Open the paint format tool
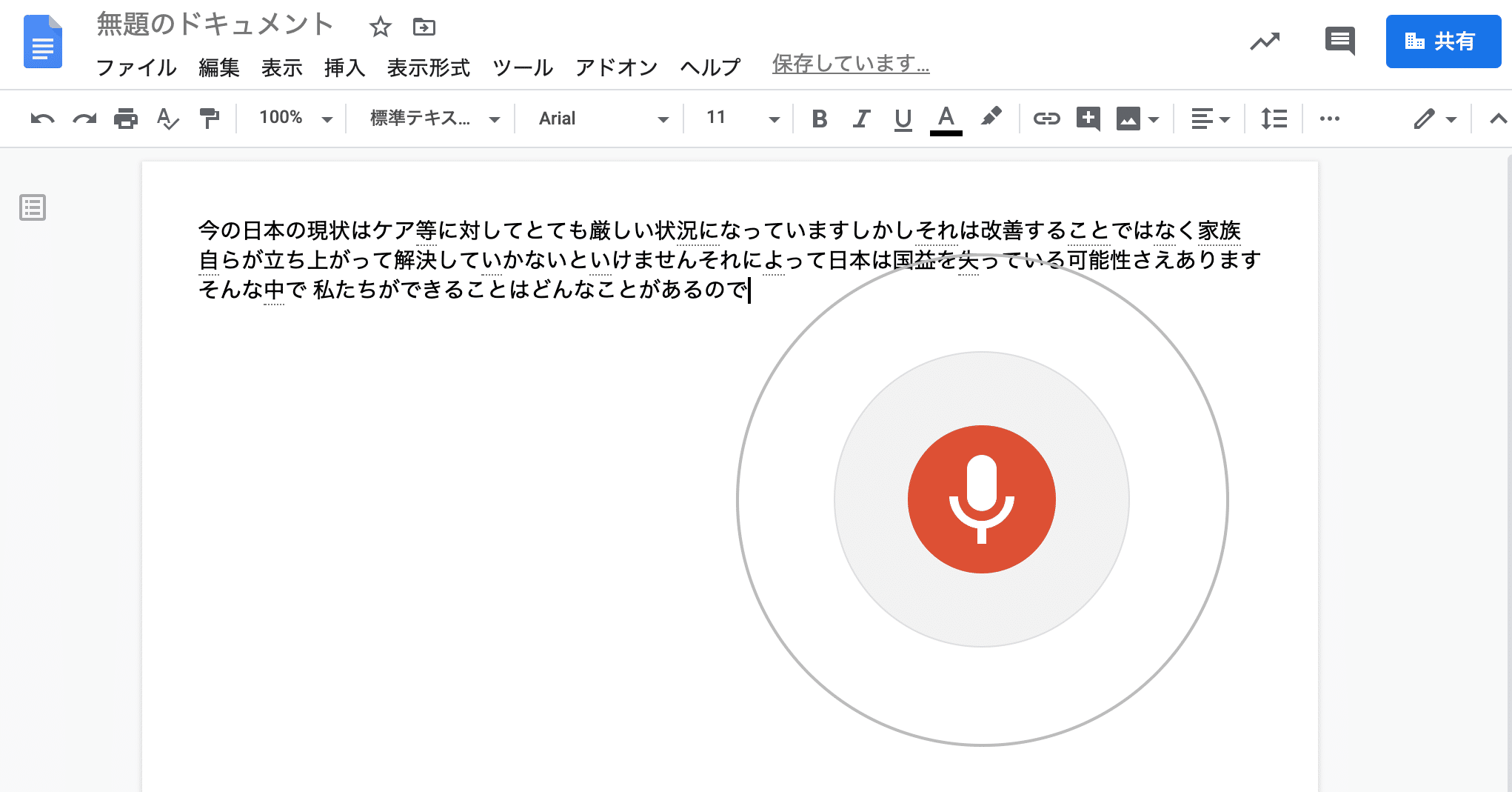This screenshot has height=792, width=1512. (210, 119)
